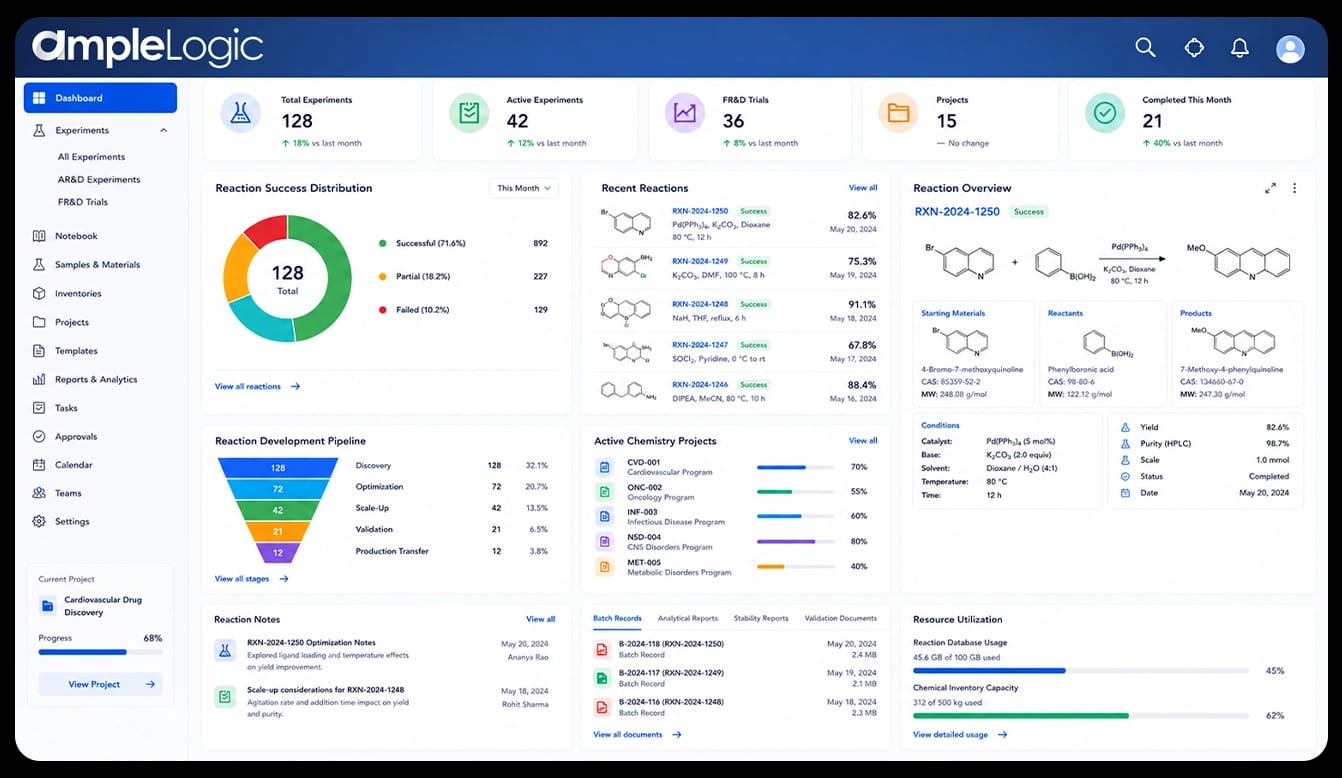1342x778 pixels.
Task: Click the Total Experiments flask icon
Action: point(240,113)
